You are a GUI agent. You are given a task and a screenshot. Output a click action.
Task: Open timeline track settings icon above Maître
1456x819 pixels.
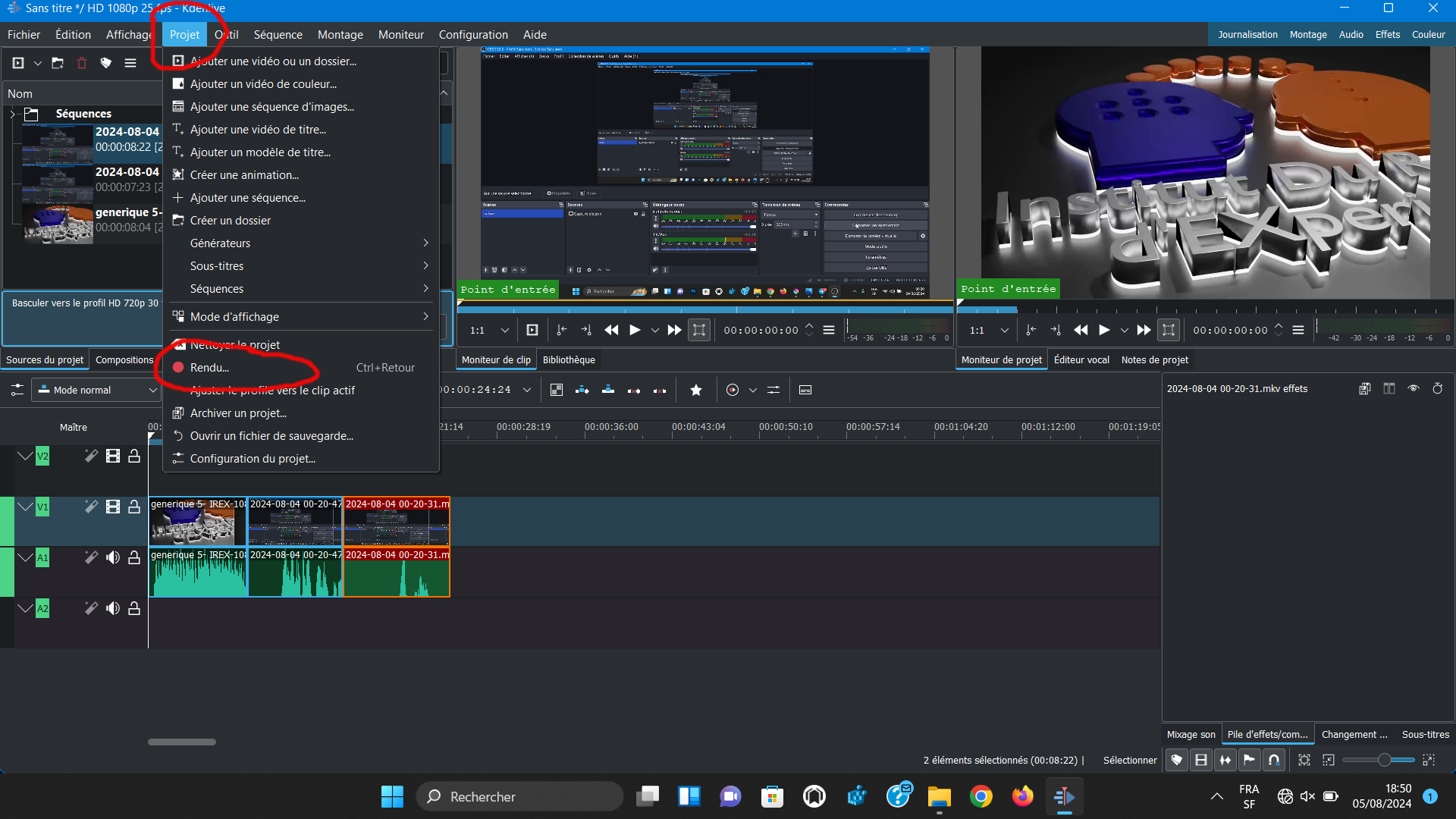pyautogui.click(x=17, y=390)
